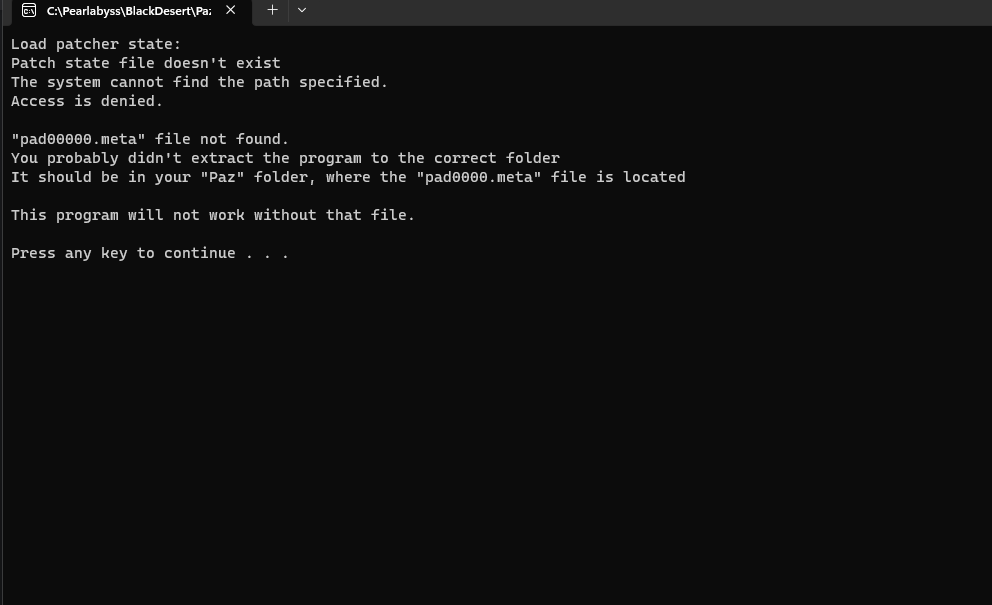Click the quoted "pad0000.meta" filename
The image size is (992, 605).
click(474, 177)
